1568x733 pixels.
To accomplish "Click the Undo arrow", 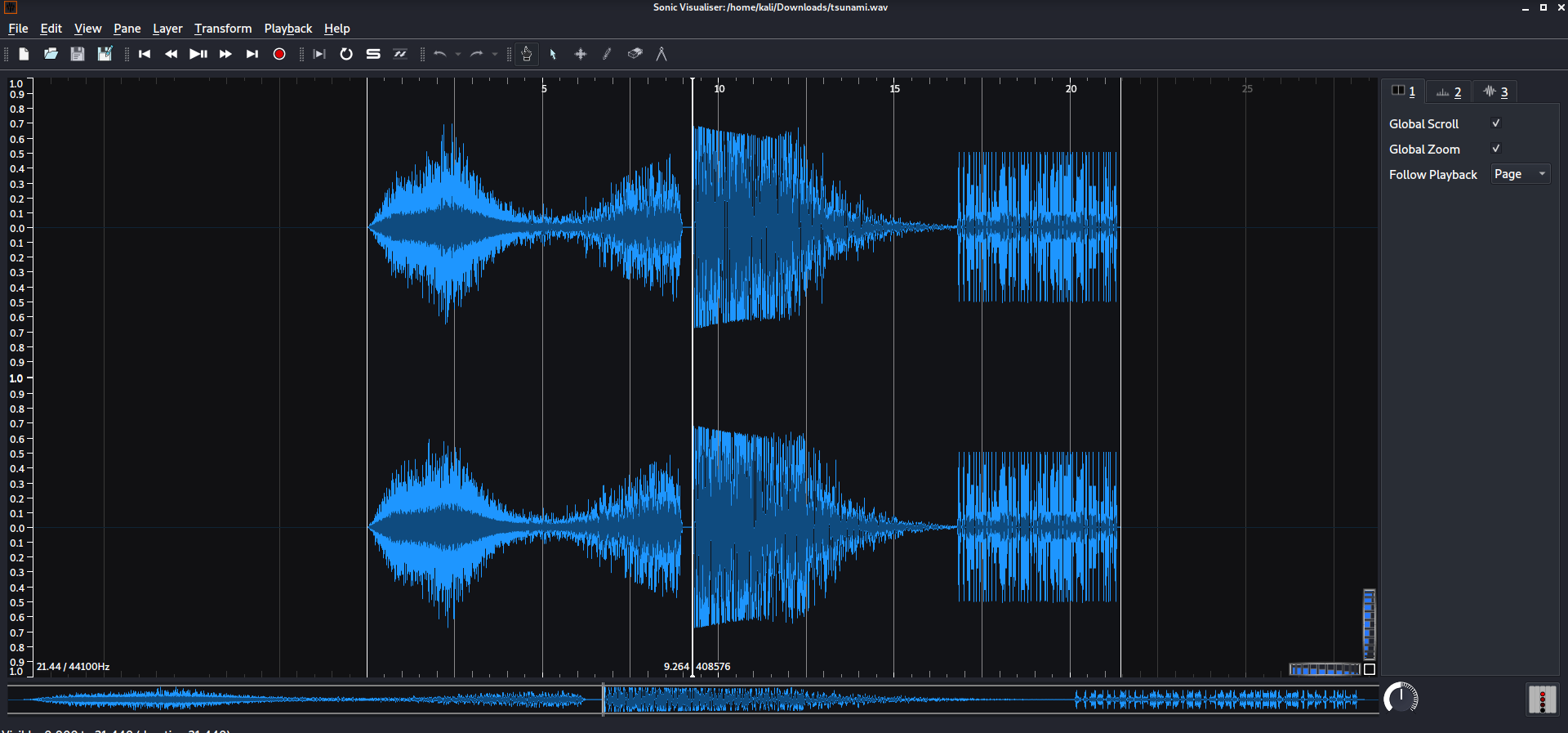I will [x=440, y=54].
